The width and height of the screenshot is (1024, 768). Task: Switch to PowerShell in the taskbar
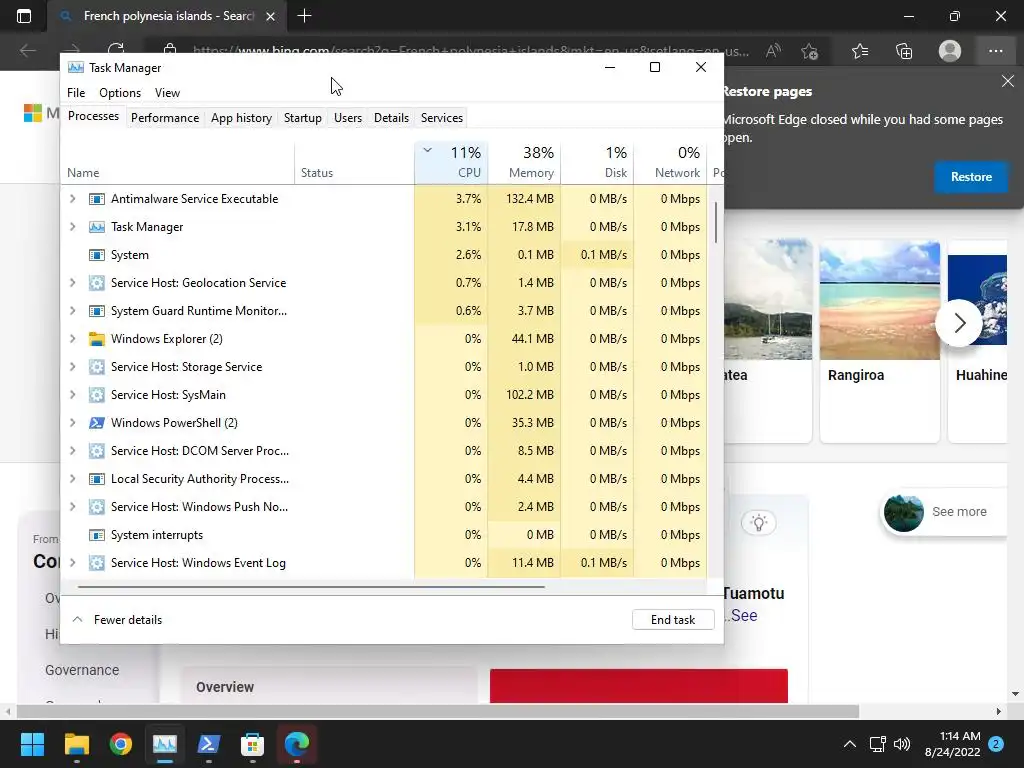click(x=208, y=744)
